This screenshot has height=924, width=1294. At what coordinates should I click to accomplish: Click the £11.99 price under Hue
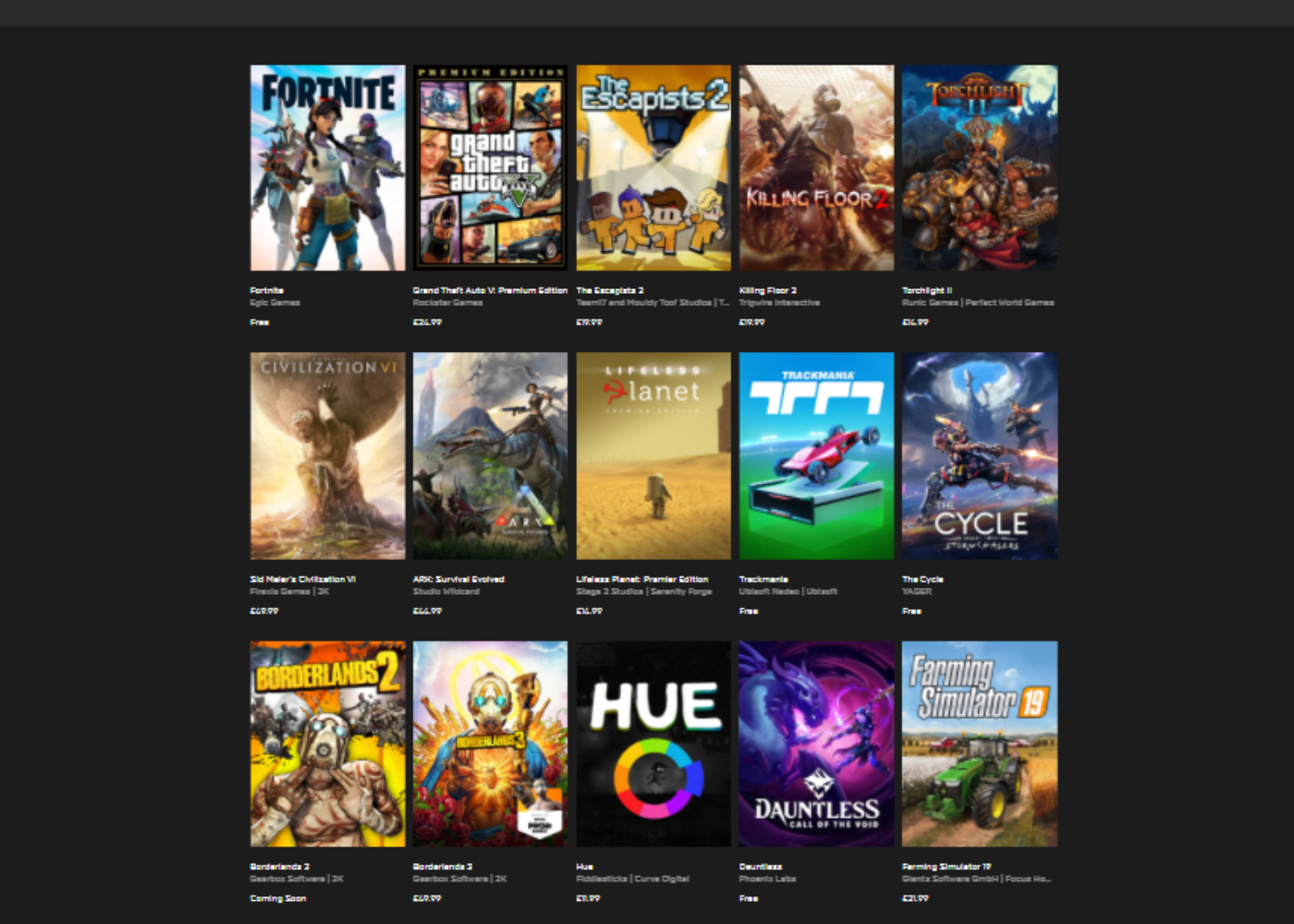[589, 898]
